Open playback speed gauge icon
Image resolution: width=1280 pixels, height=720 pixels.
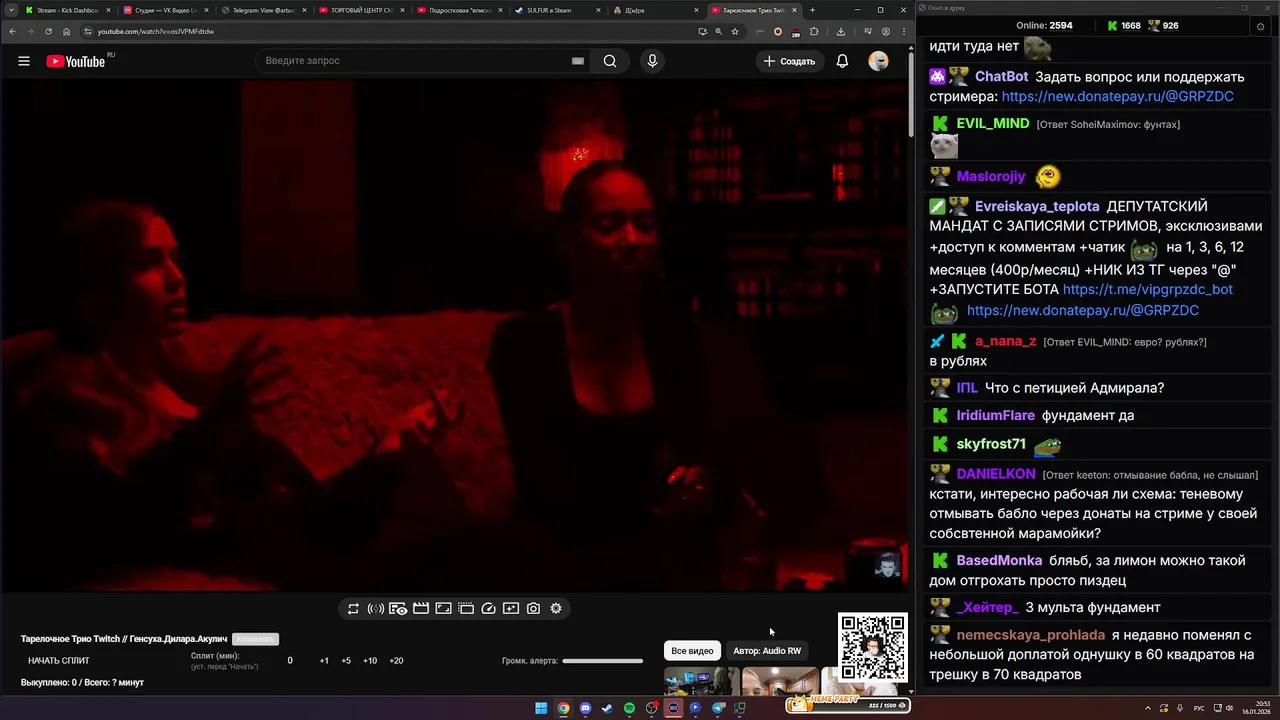[489, 608]
